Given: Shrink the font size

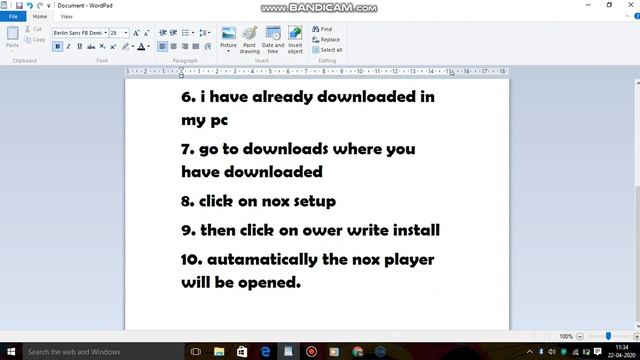Looking at the screenshot, I should [x=146, y=33].
